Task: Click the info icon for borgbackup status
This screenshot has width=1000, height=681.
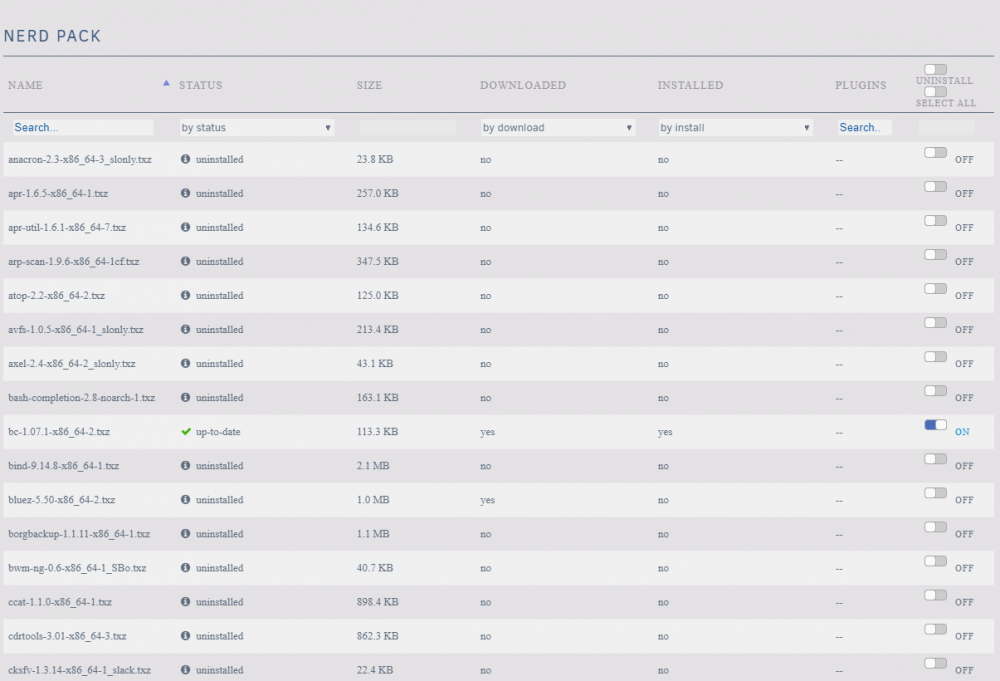Action: [186, 533]
